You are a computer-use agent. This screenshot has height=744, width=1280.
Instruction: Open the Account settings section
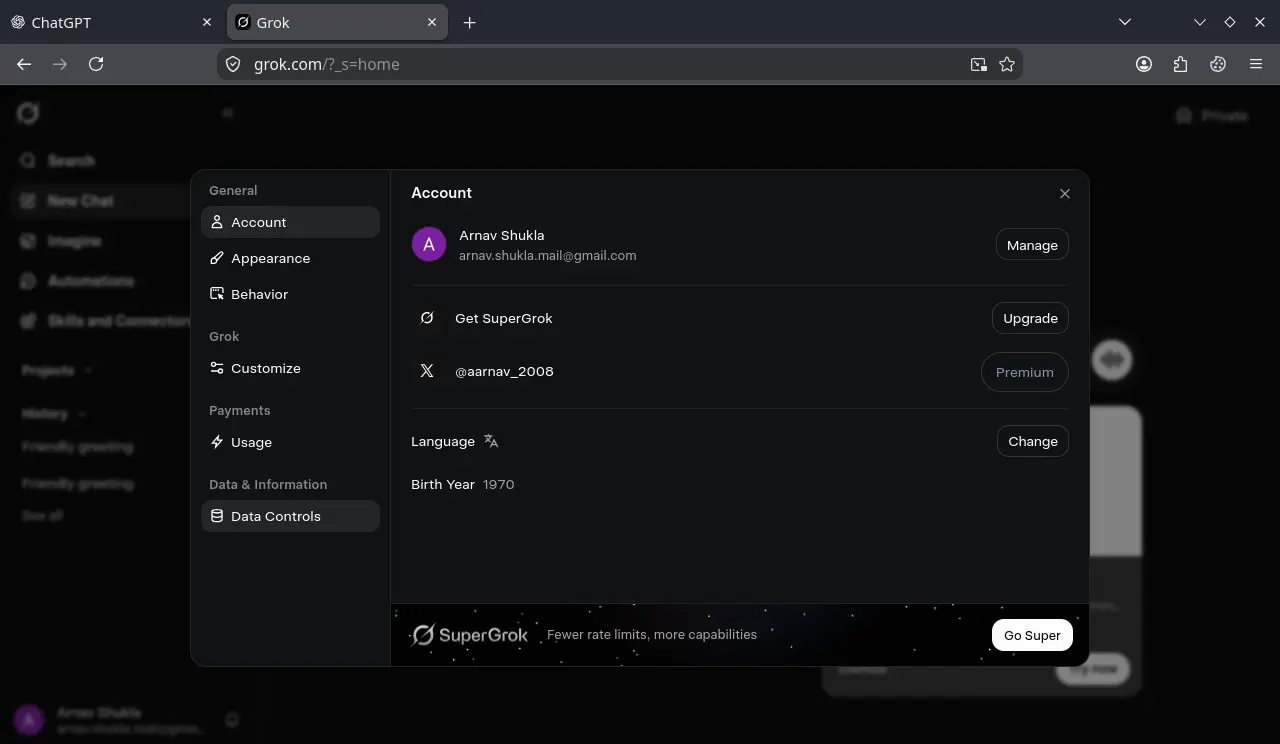tap(290, 222)
